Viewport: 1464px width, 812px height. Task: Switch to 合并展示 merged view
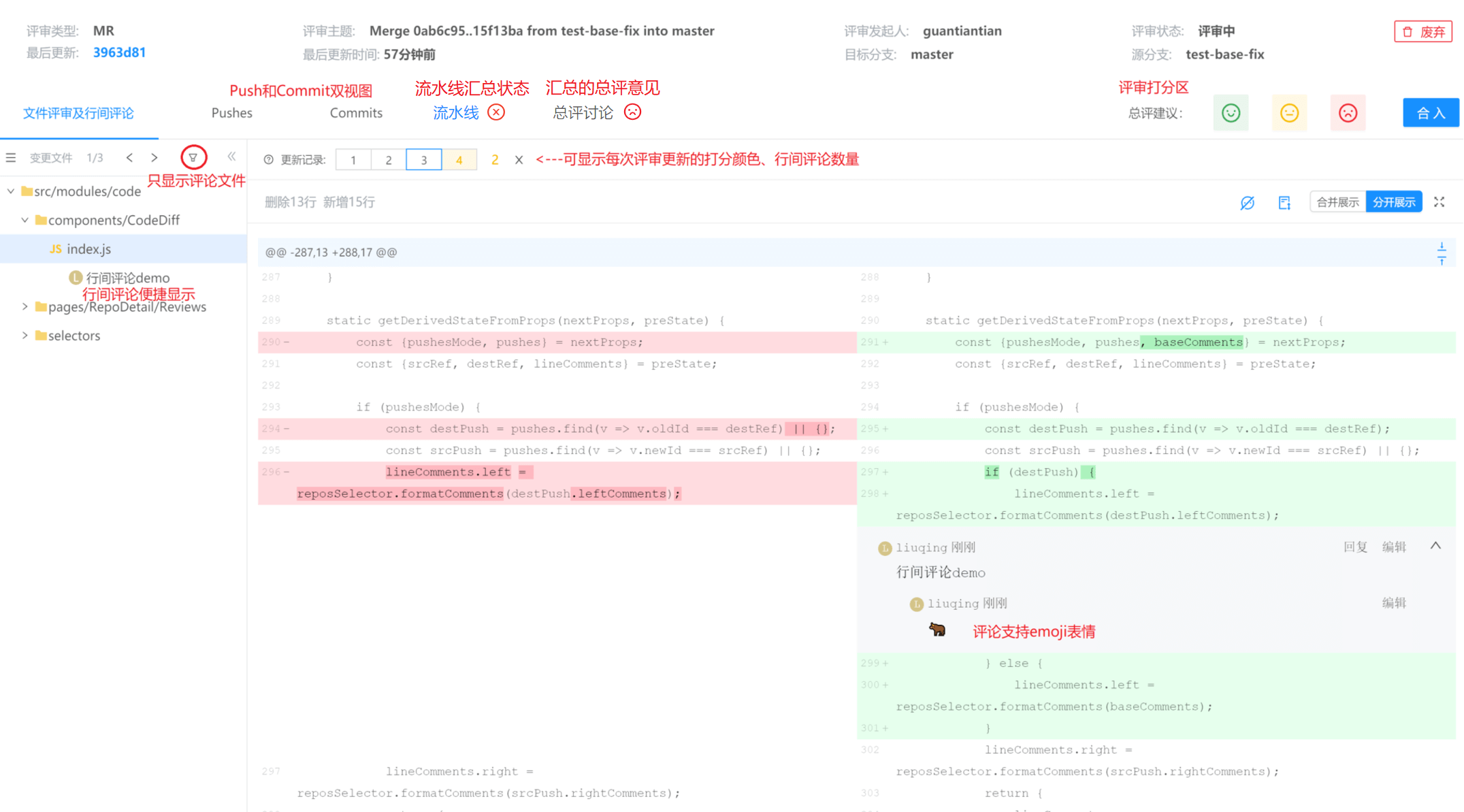point(1337,202)
